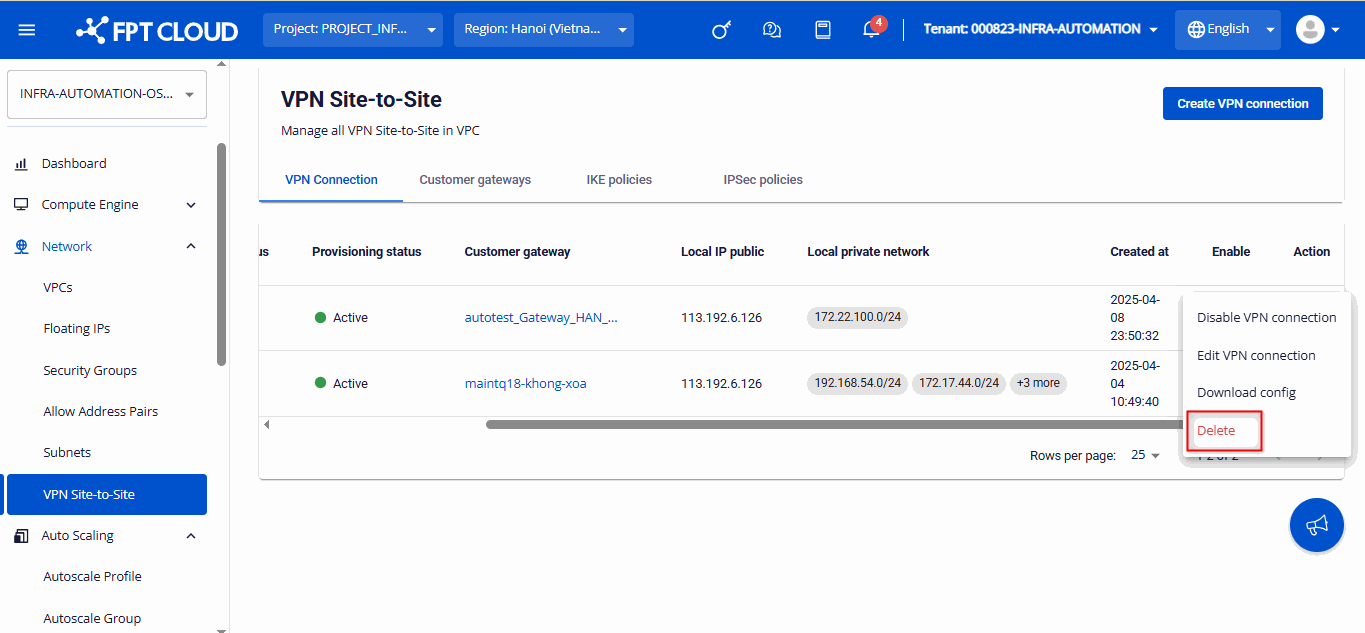
Task: Select Edit VPN connection menu item
Action: tap(1266, 356)
